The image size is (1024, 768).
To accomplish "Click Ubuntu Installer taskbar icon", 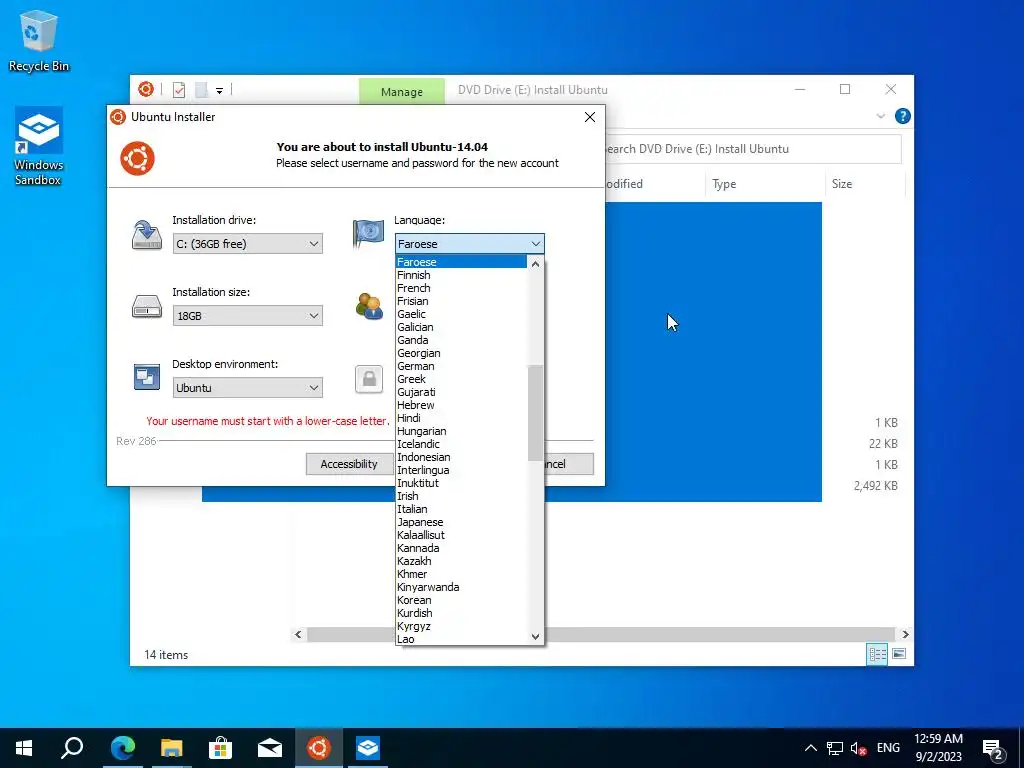I will [x=319, y=748].
